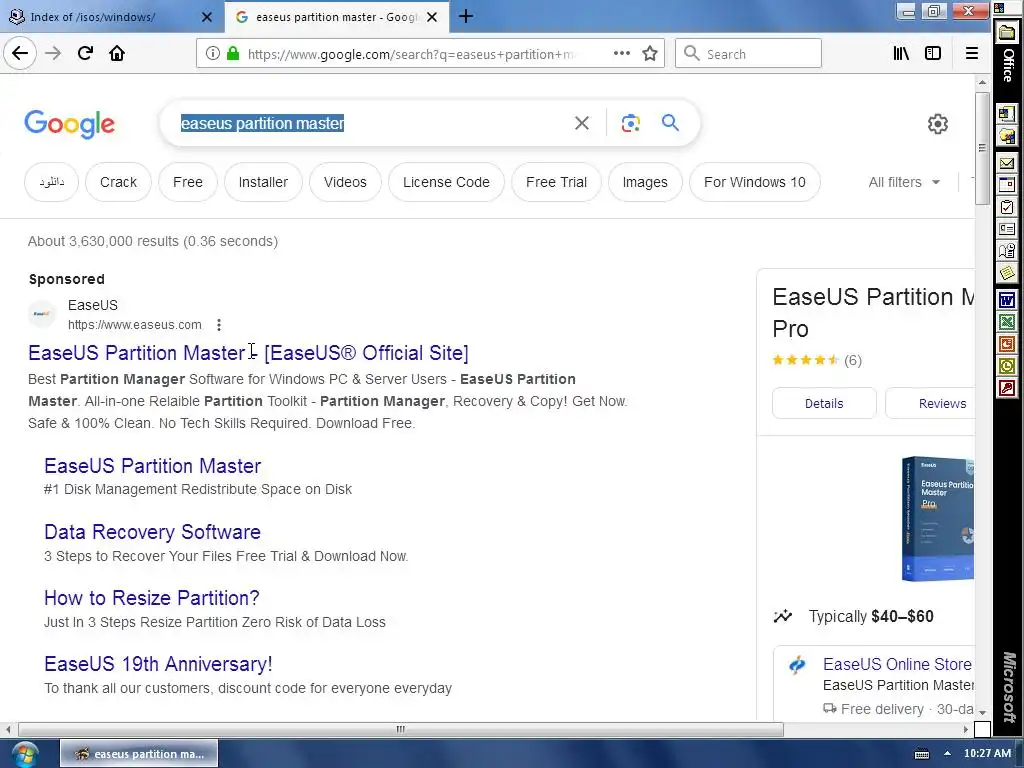Open EaseUS Online Store listing
Image resolution: width=1024 pixels, height=768 pixels.
[897, 664]
